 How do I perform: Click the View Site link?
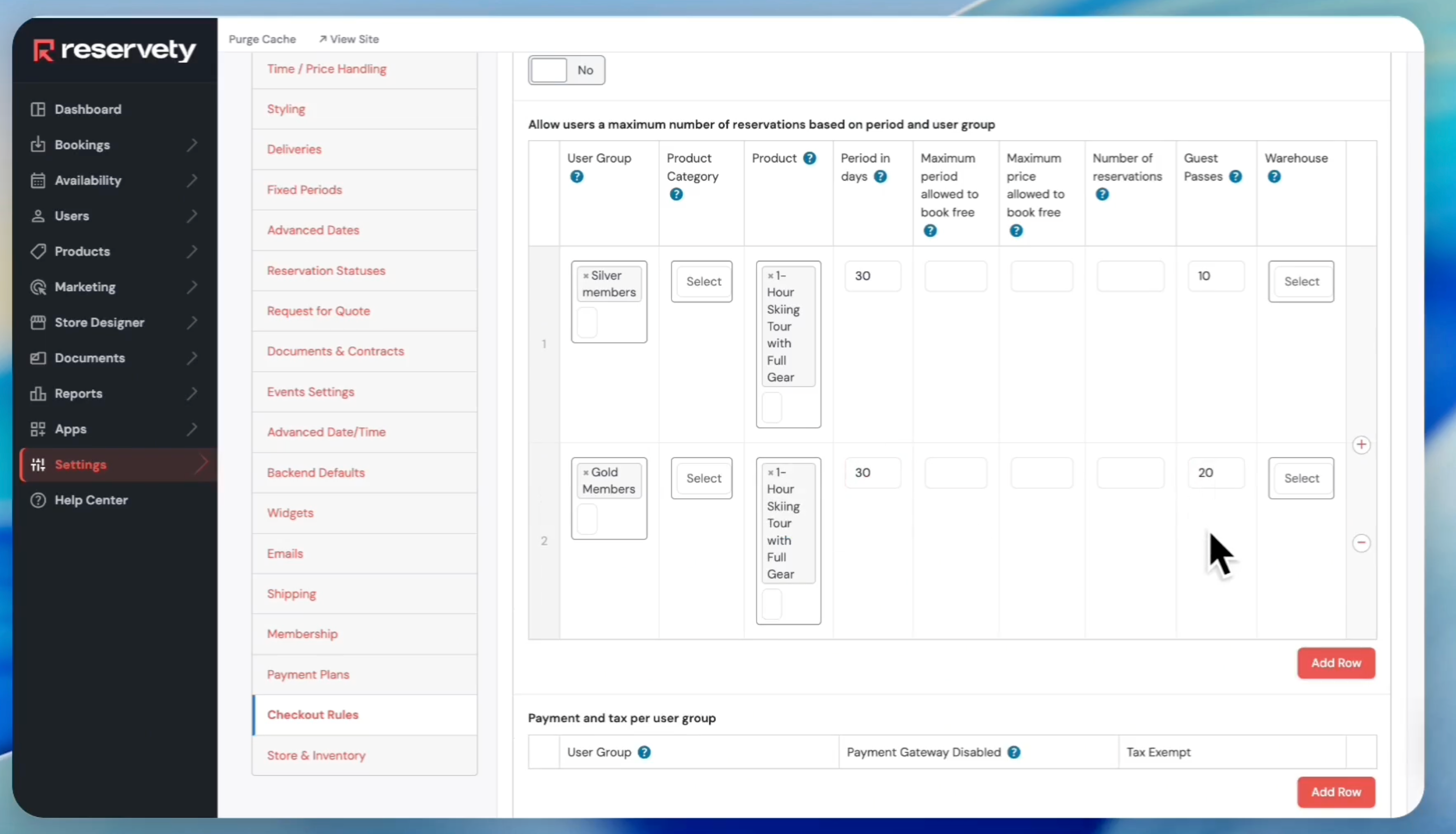(x=349, y=39)
